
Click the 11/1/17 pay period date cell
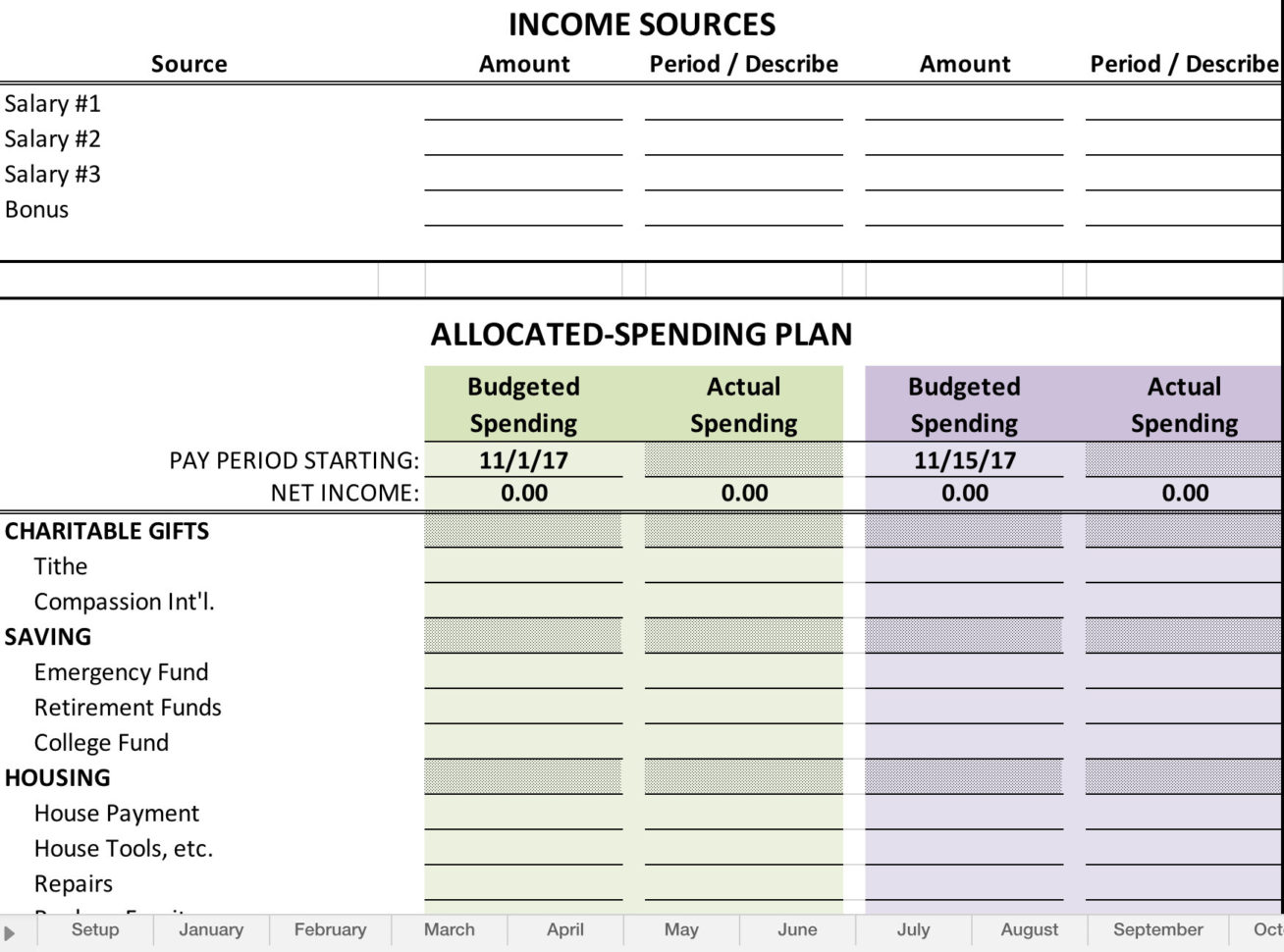[522, 458]
